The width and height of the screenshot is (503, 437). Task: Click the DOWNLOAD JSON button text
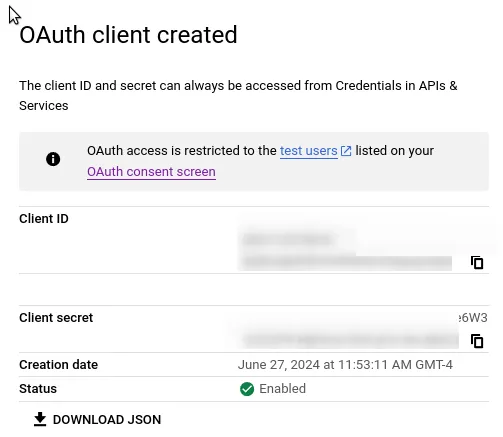pos(107,420)
